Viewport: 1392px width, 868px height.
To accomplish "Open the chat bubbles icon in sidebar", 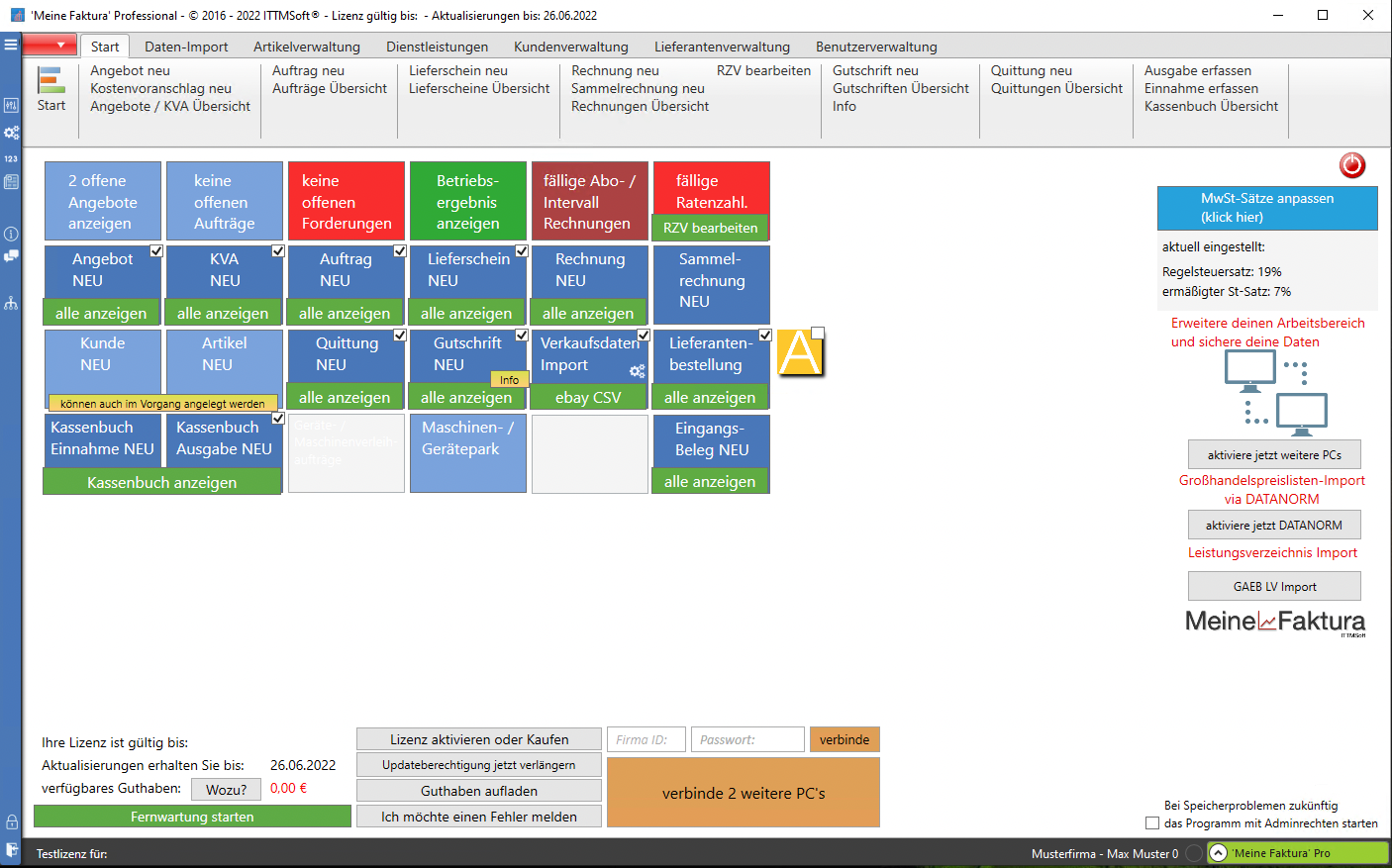I will click(x=11, y=256).
